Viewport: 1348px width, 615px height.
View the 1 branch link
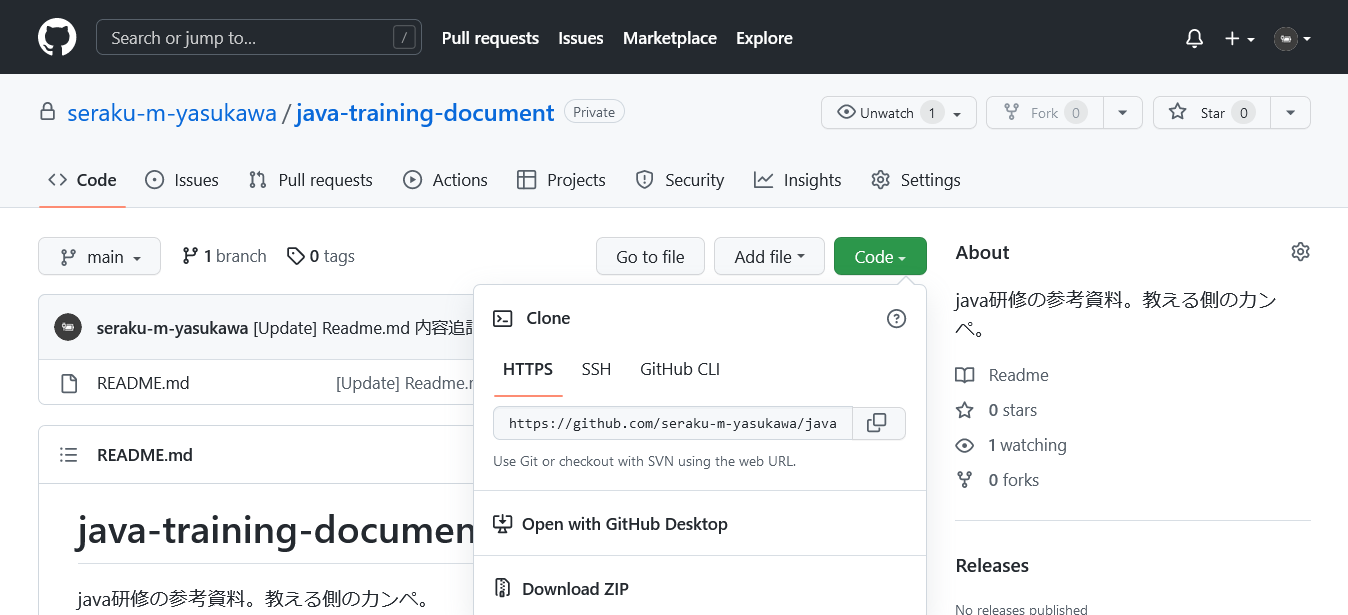click(x=224, y=256)
